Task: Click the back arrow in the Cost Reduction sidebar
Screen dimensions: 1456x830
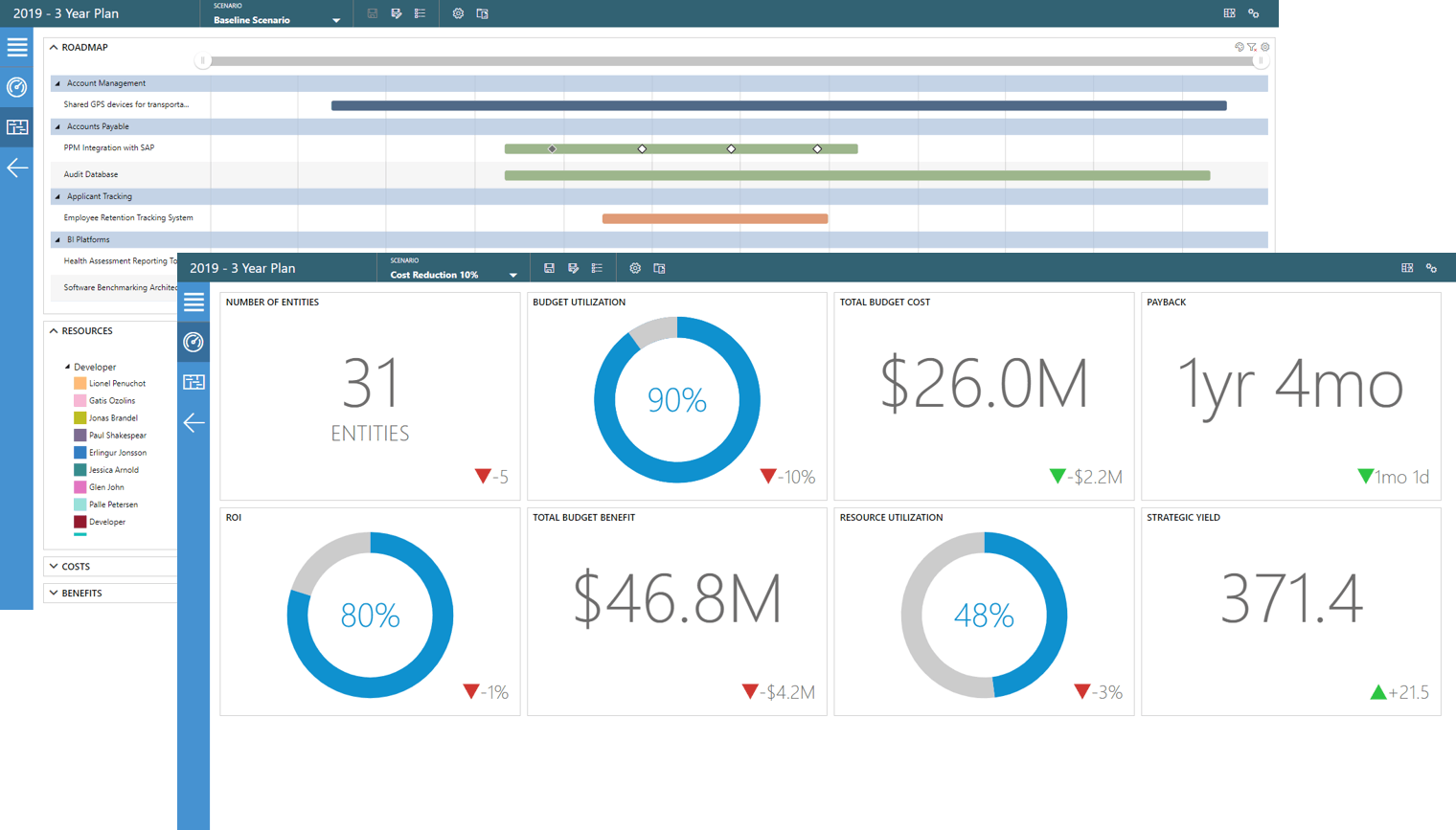Action: tap(193, 422)
